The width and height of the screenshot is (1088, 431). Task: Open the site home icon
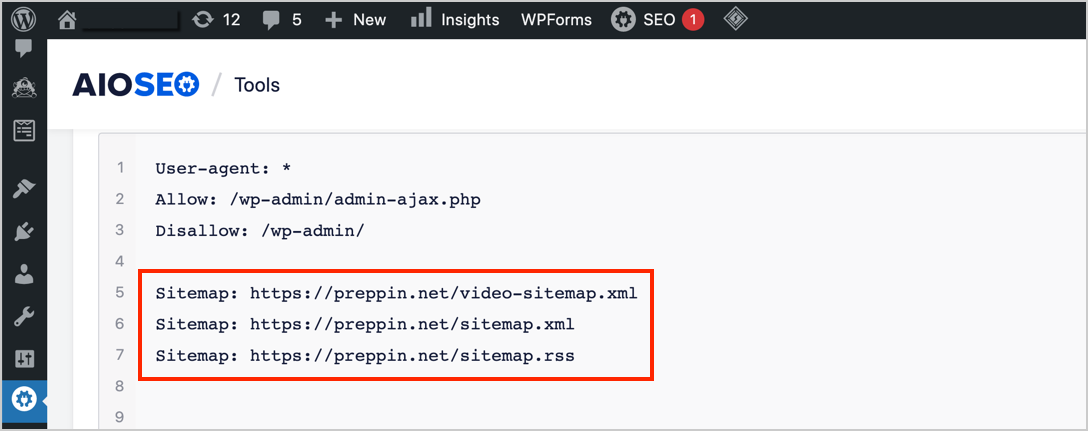point(67,19)
